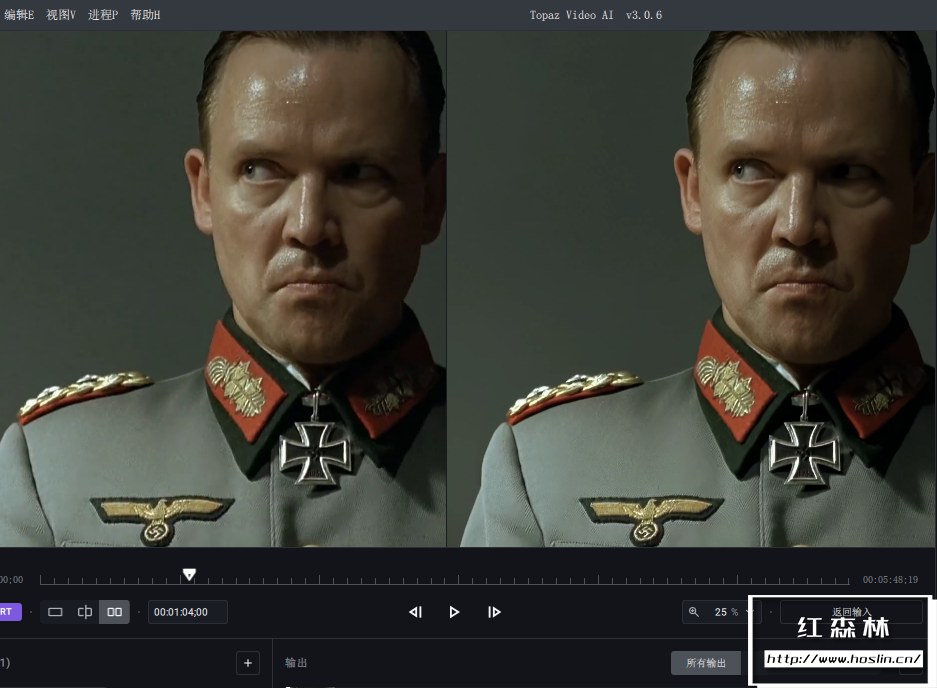937x688 pixels.
Task: Open the 帮助H menu
Action: pyautogui.click(x=145, y=15)
